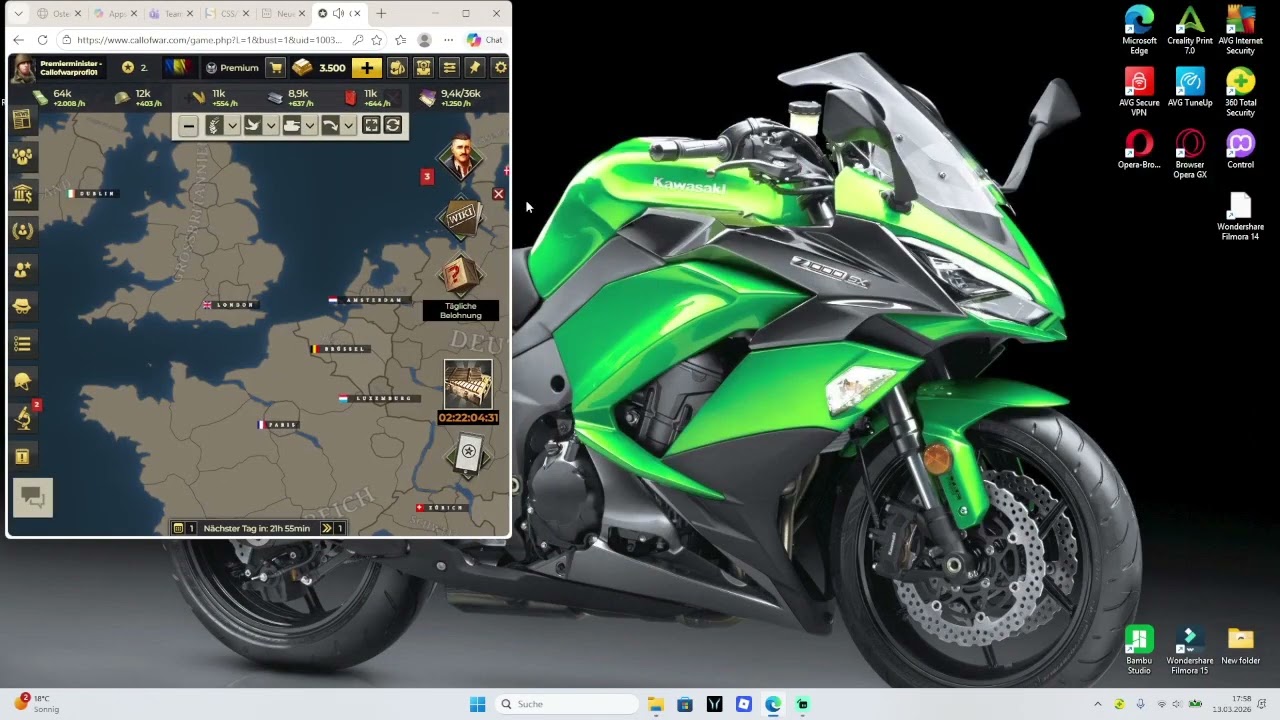This screenshot has width=1280, height=720.
Task: Open a new browser tab with plus
Action: (x=381, y=14)
